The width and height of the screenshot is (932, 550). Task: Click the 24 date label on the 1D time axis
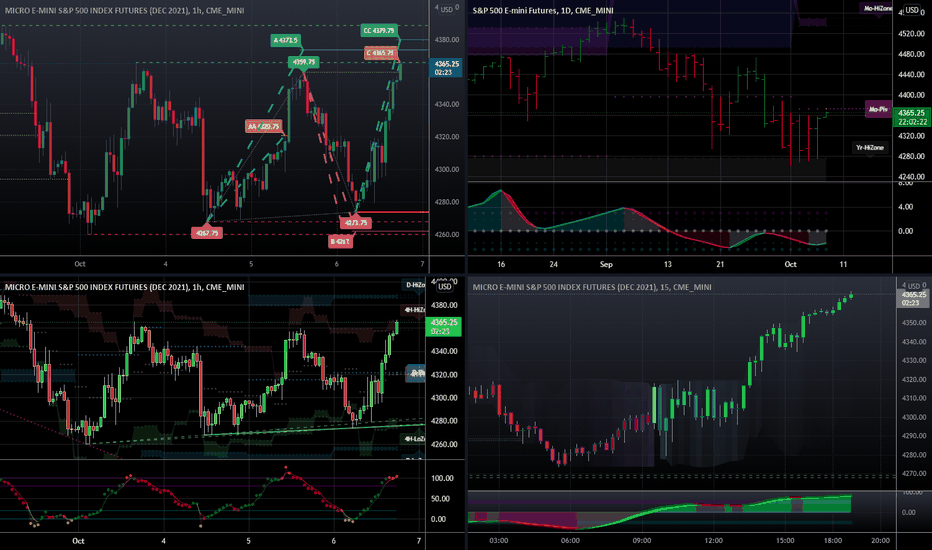[x=553, y=264]
